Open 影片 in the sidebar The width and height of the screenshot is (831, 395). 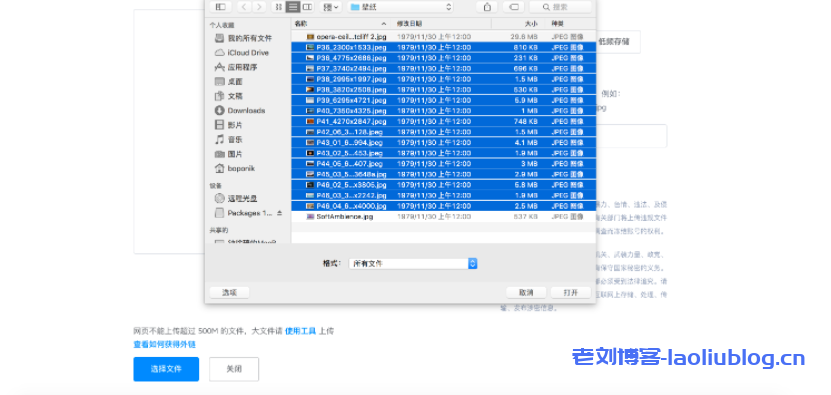(x=229, y=125)
